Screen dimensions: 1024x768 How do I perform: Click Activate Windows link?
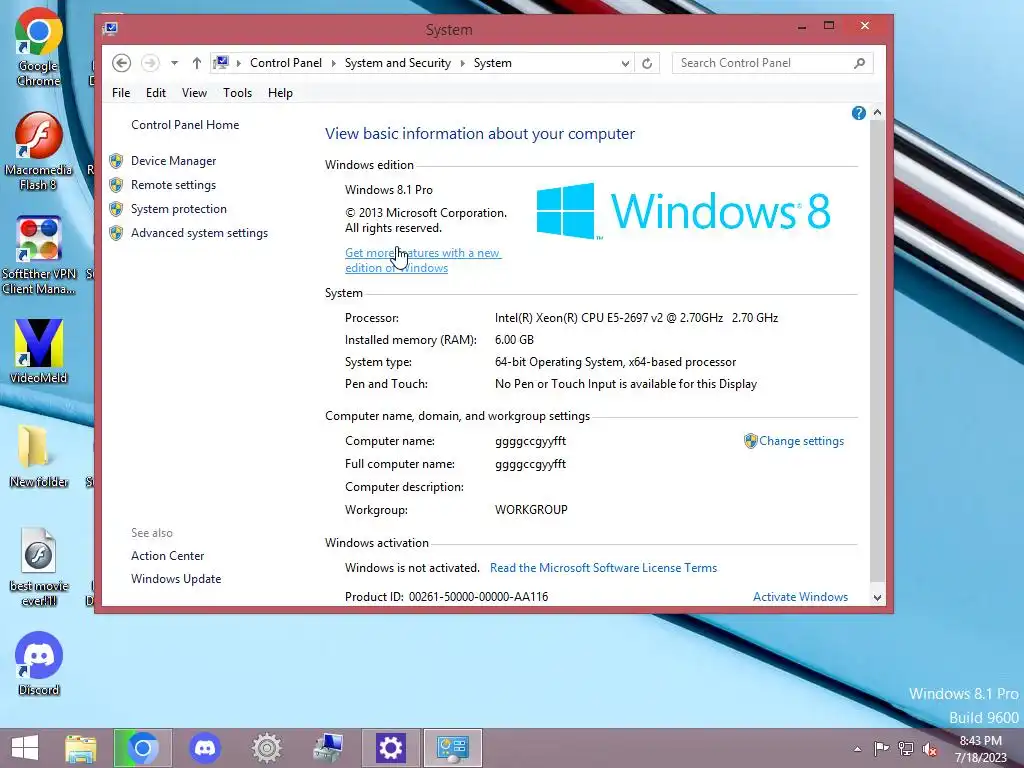[x=800, y=596]
